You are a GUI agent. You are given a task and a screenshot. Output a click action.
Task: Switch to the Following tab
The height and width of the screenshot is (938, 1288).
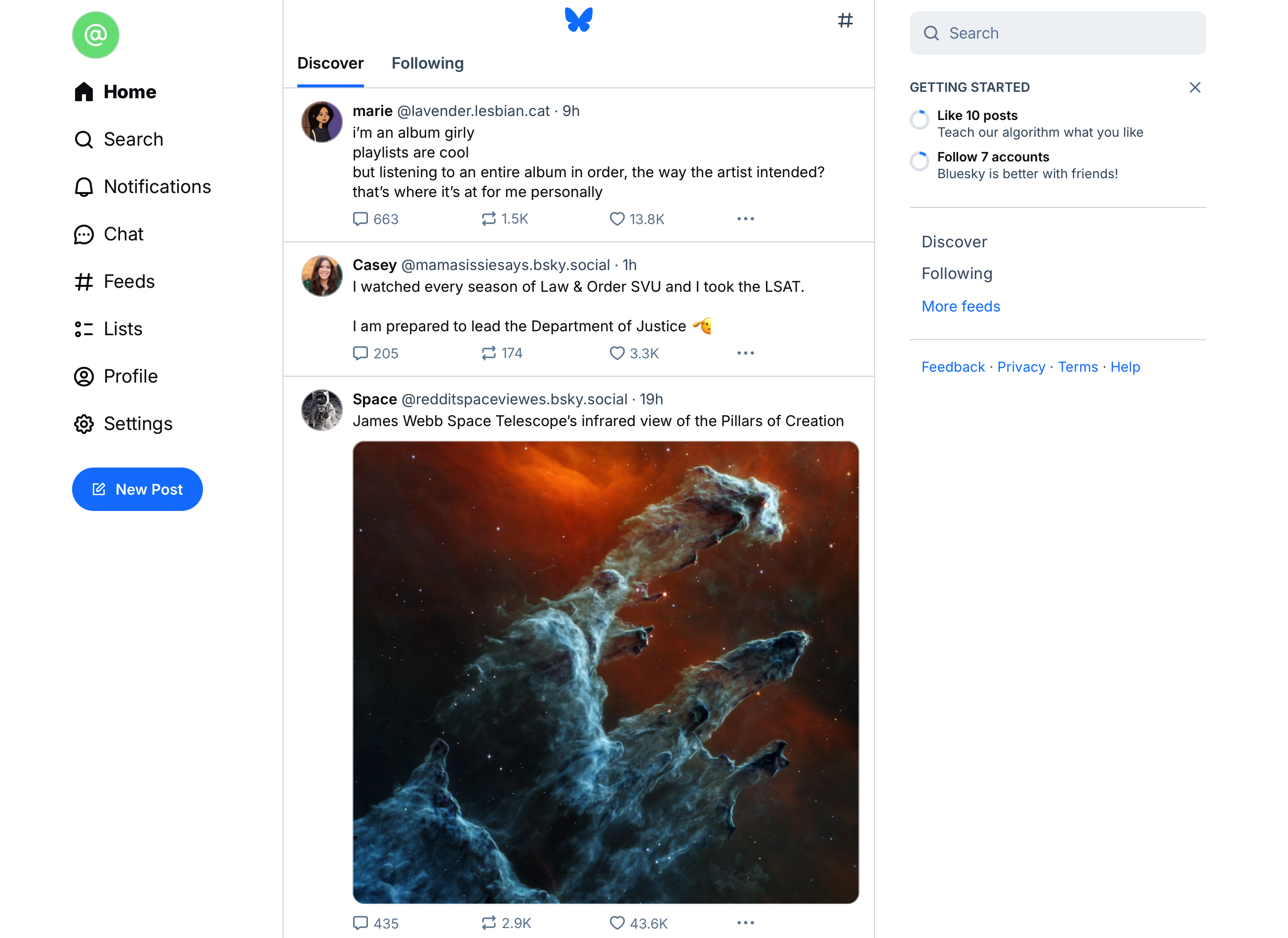[x=427, y=63]
